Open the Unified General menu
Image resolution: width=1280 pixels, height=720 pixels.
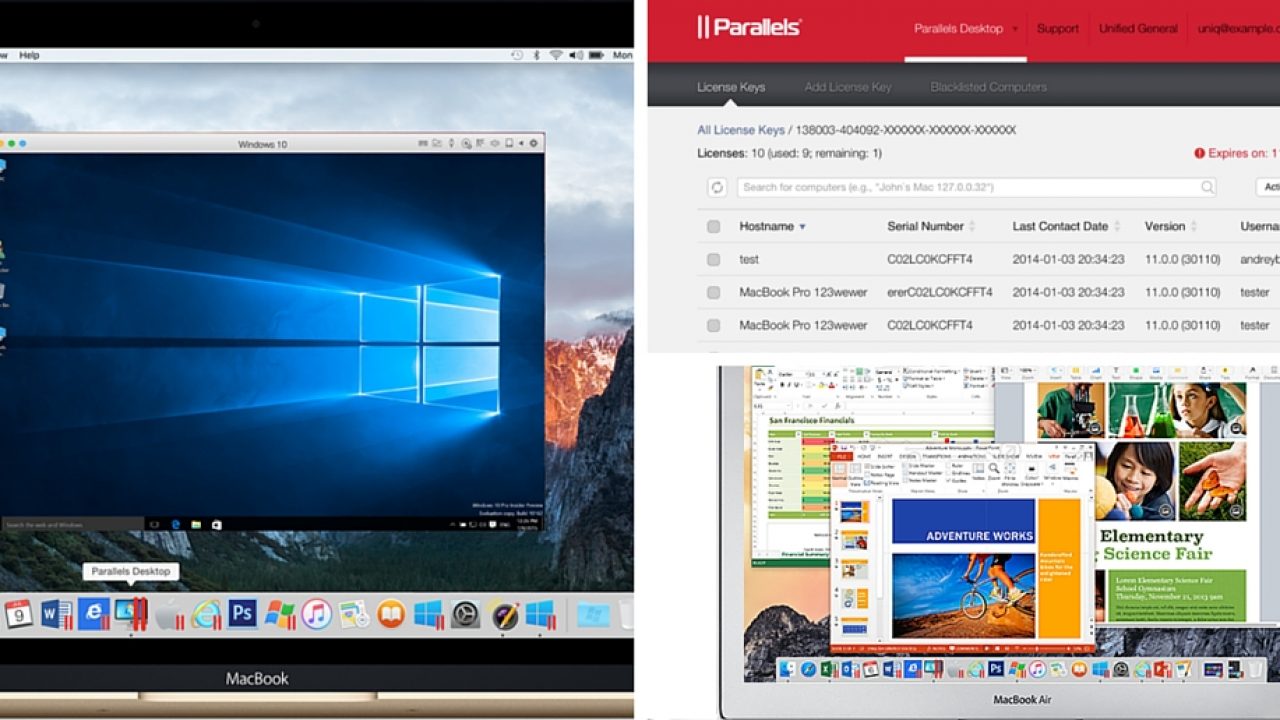[1138, 28]
